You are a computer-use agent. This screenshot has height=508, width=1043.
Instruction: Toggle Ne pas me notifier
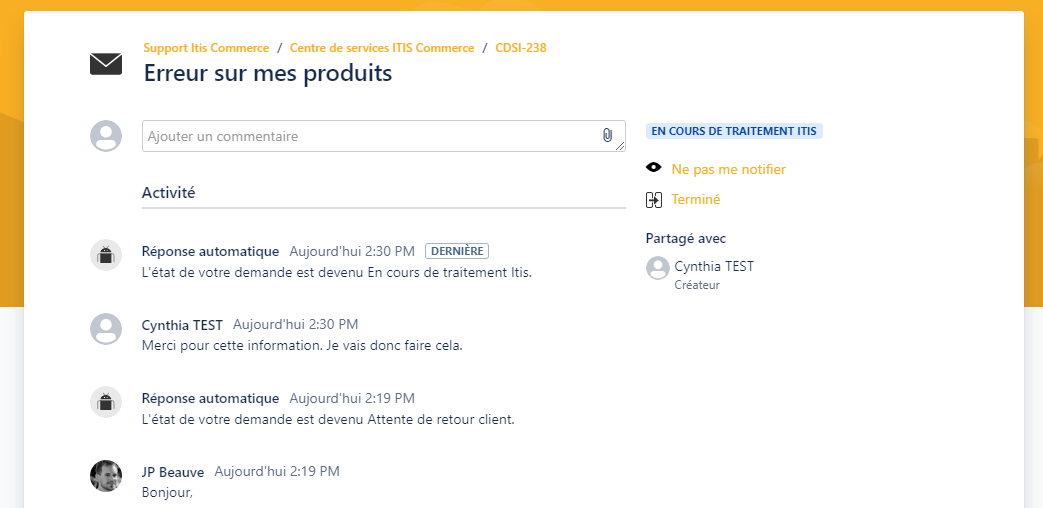(728, 169)
